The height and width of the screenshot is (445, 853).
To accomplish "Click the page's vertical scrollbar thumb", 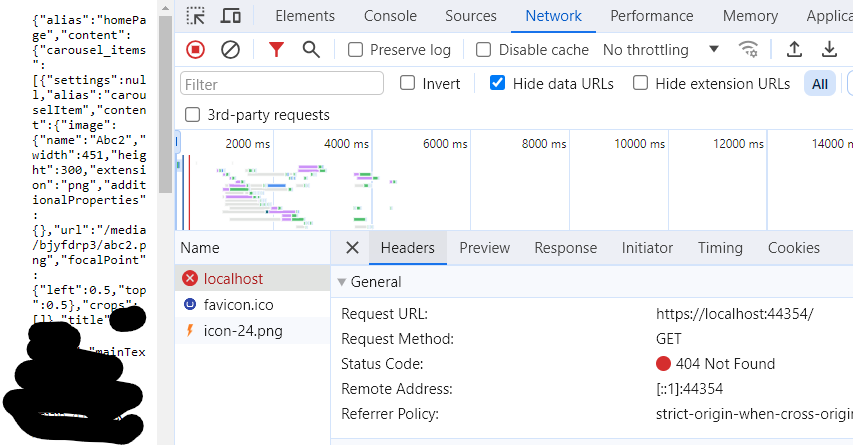I will (165, 104).
